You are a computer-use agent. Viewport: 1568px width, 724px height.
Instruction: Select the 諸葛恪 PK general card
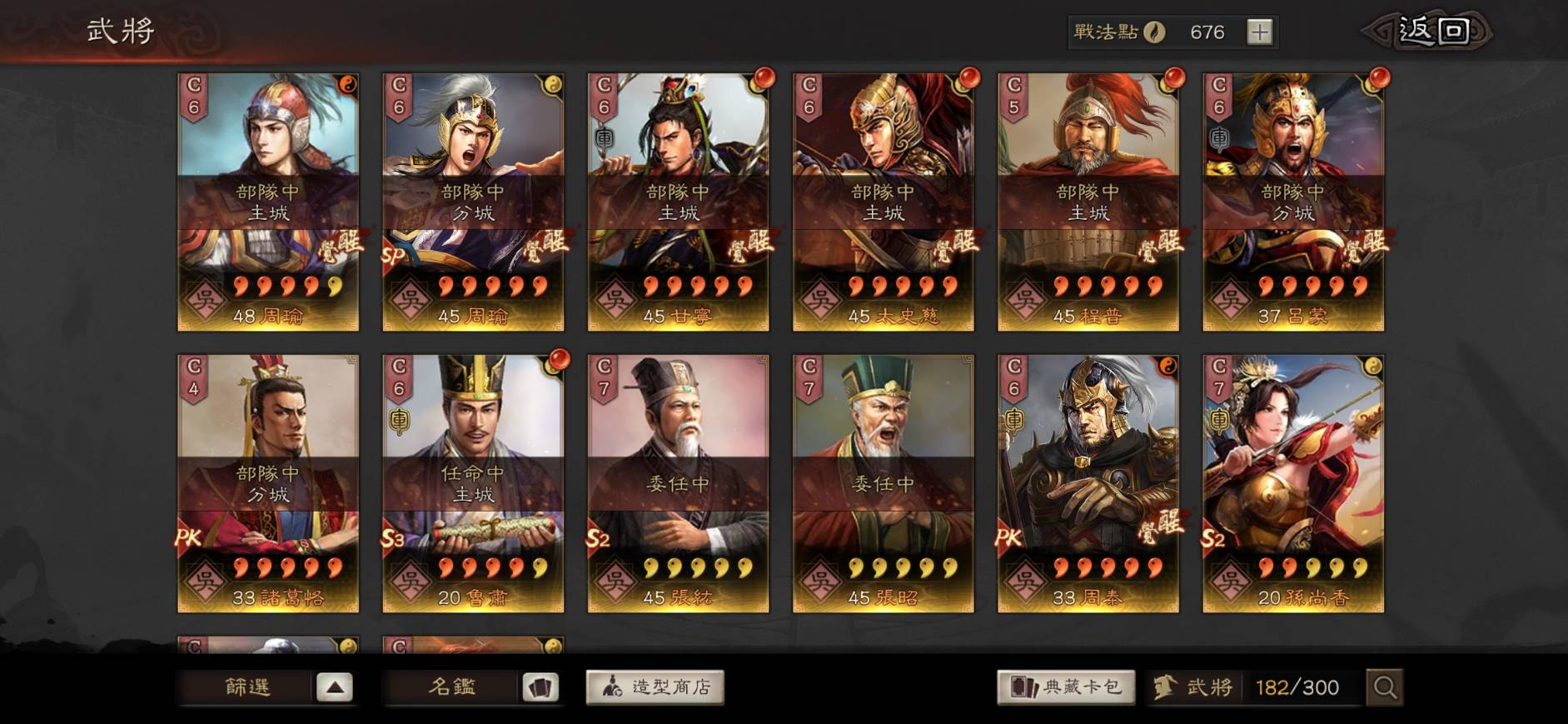268,484
